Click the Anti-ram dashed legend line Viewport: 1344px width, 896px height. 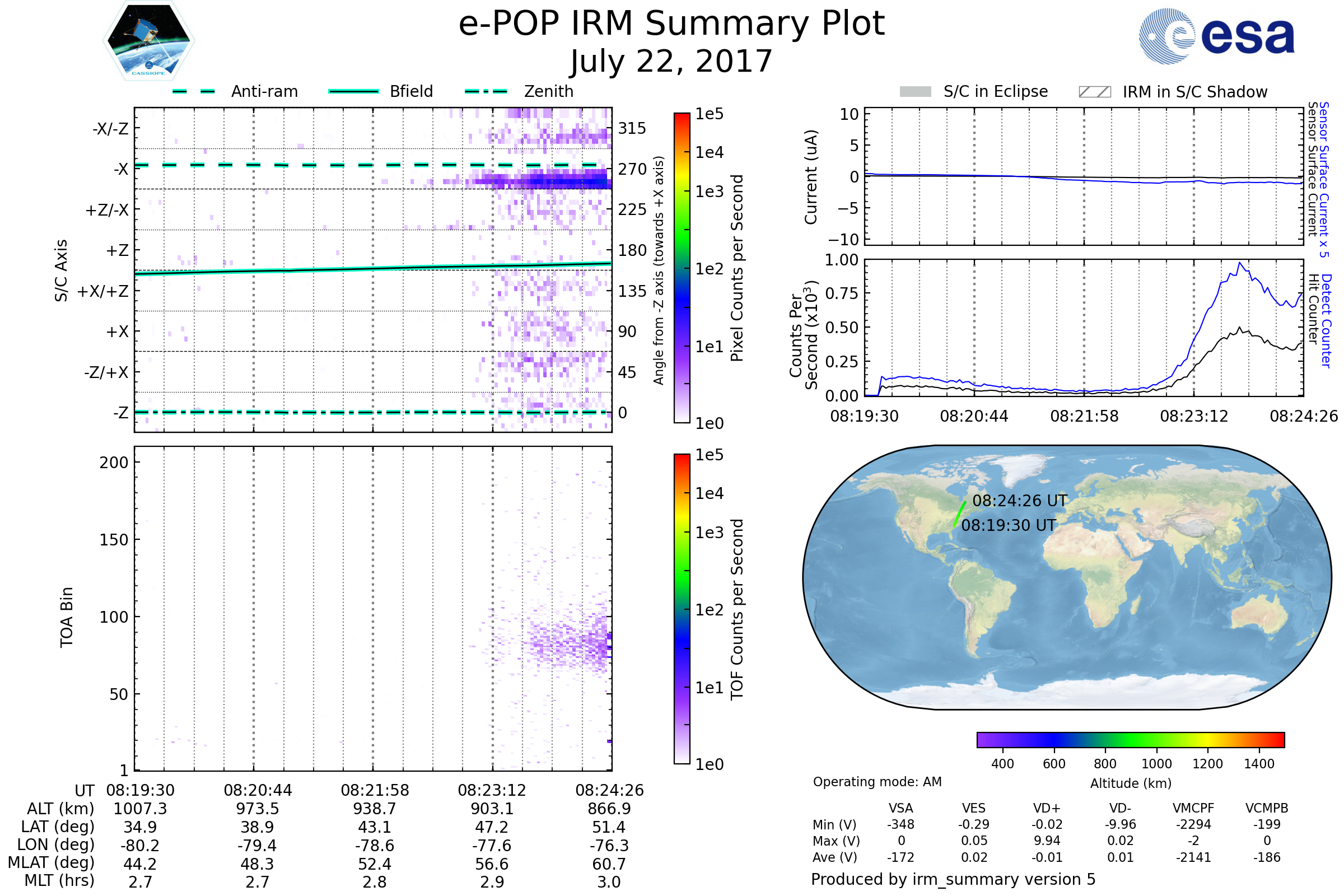pyautogui.click(x=194, y=91)
